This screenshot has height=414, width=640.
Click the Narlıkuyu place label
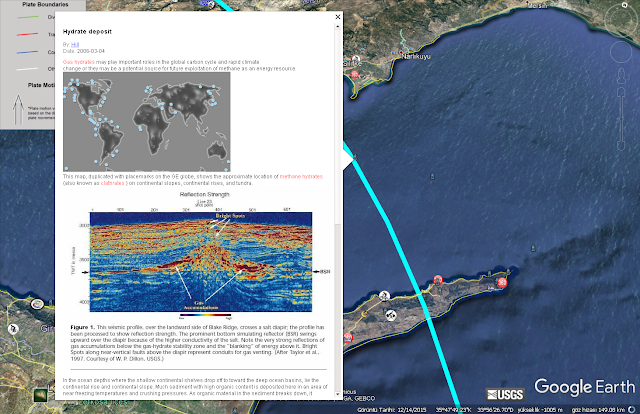[x=416, y=57]
